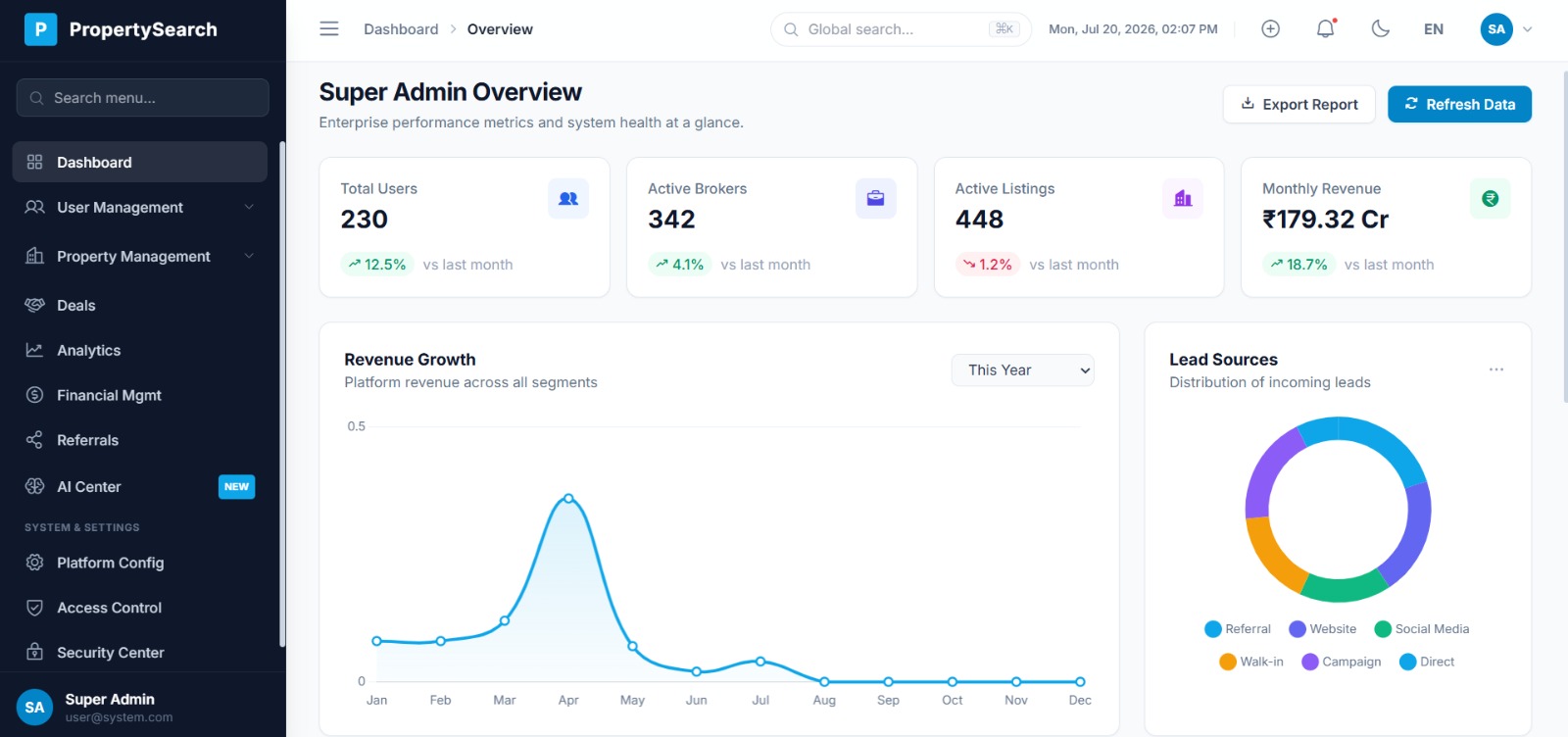
Task: Click the plus circle quick-add icon
Action: (1270, 29)
